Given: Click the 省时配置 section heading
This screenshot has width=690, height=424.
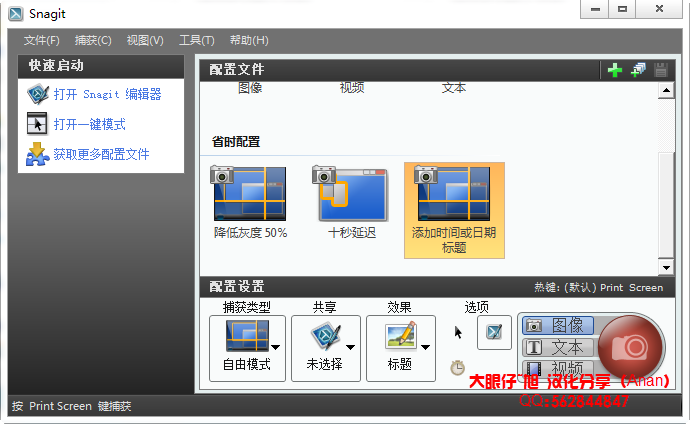Looking at the screenshot, I should pyautogui.click(x=236, y=142).
